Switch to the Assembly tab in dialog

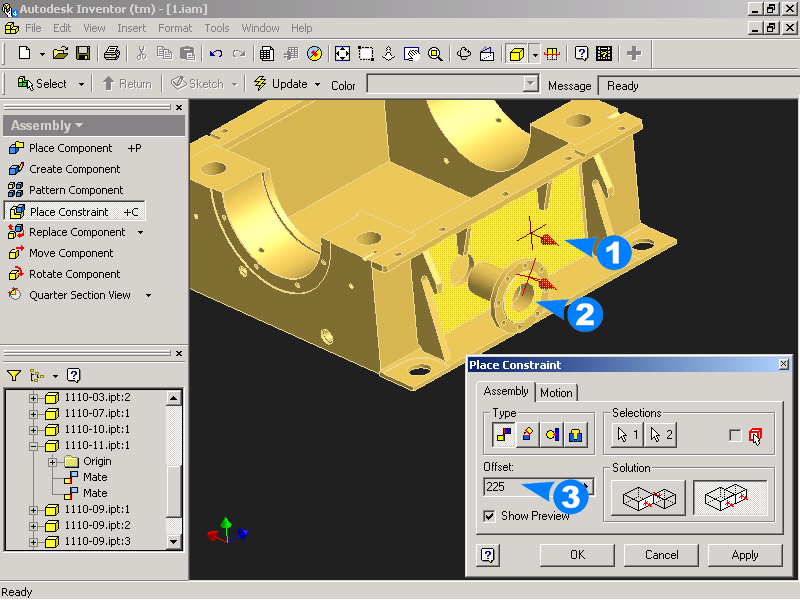[x=506, y=391]
